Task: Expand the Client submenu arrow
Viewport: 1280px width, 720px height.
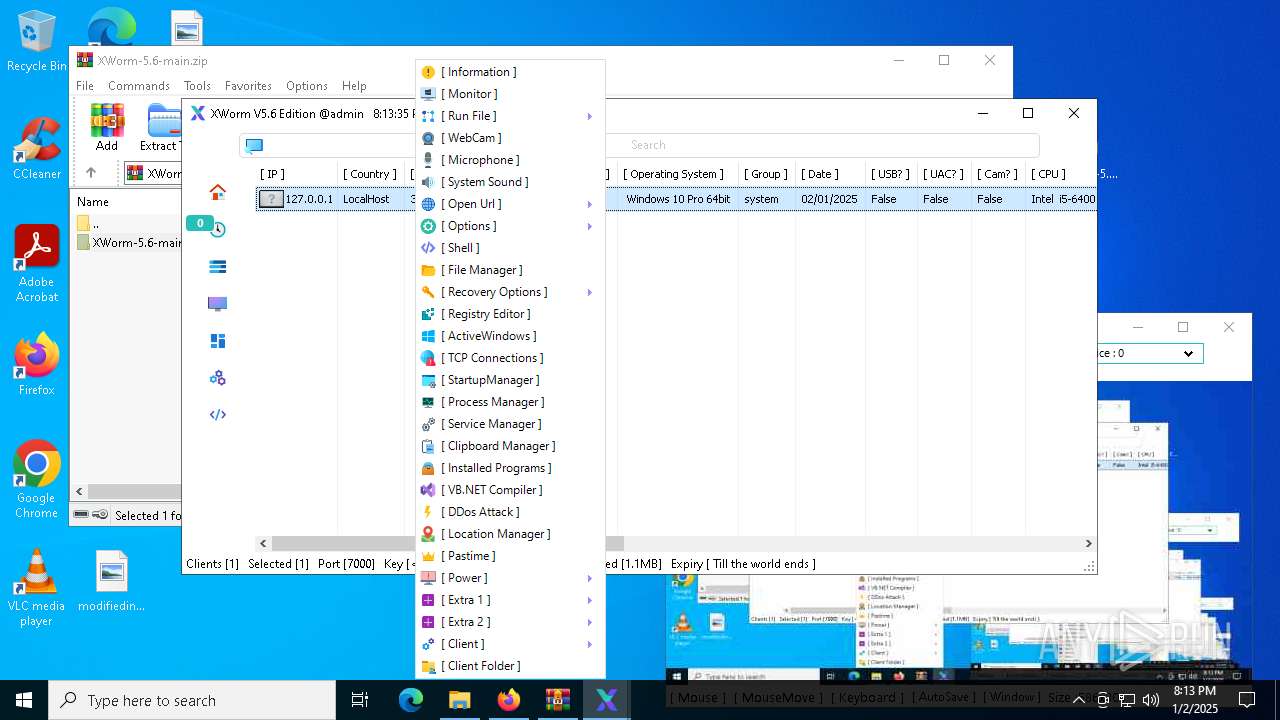Action: [x=590, y=644]
